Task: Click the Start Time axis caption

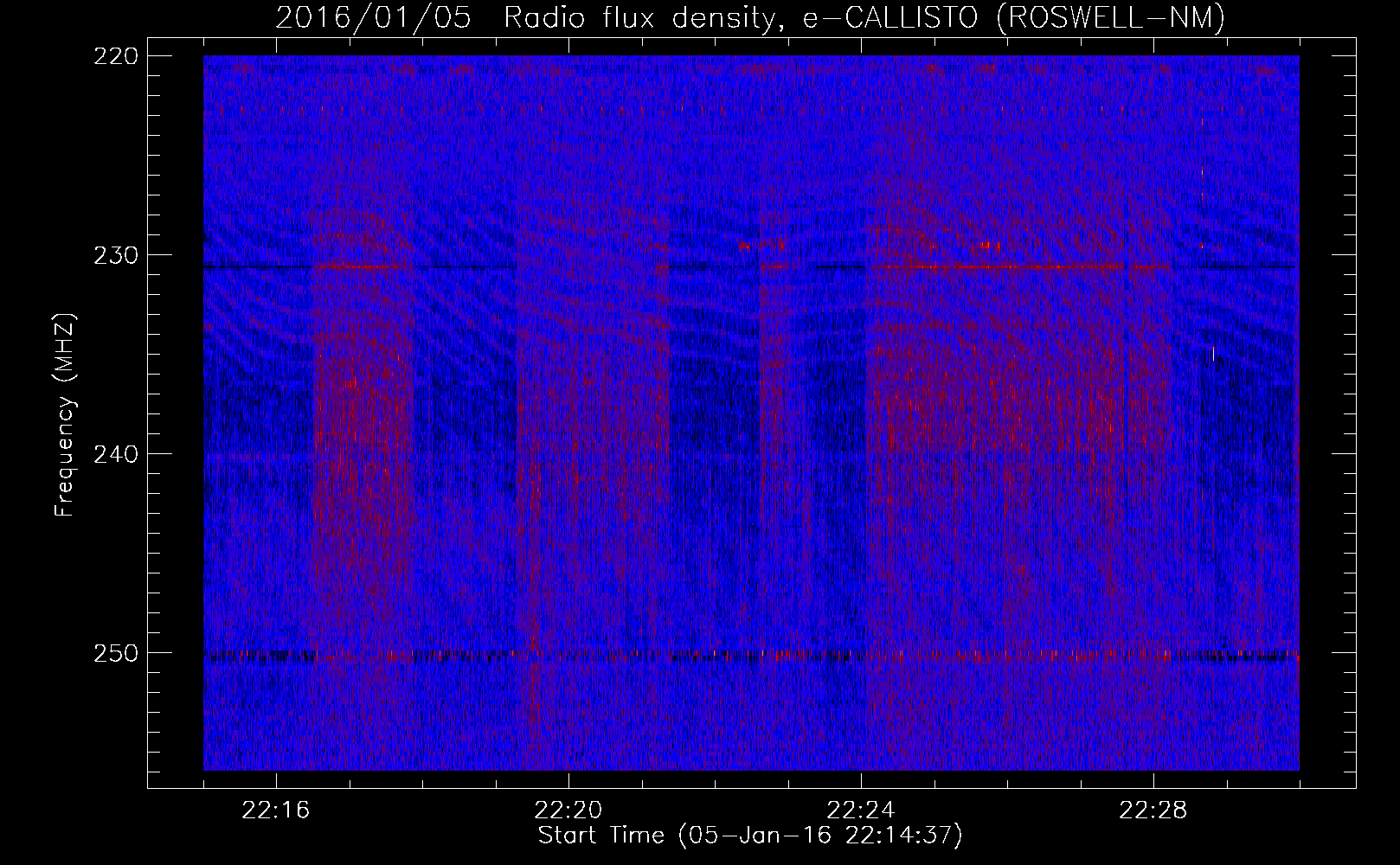Action: pyautogui.click(x=750, y=836)
